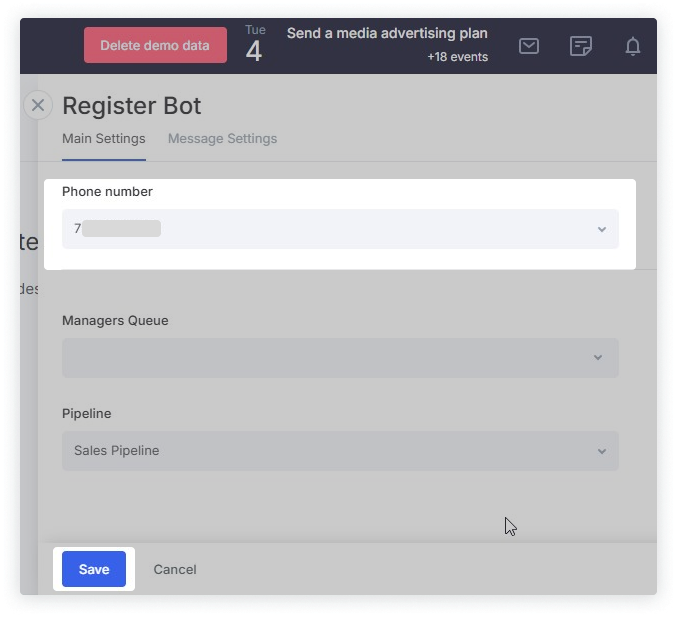Expand the Managers Queue dropdown
The image size is (677, 617).
[340, 357]
